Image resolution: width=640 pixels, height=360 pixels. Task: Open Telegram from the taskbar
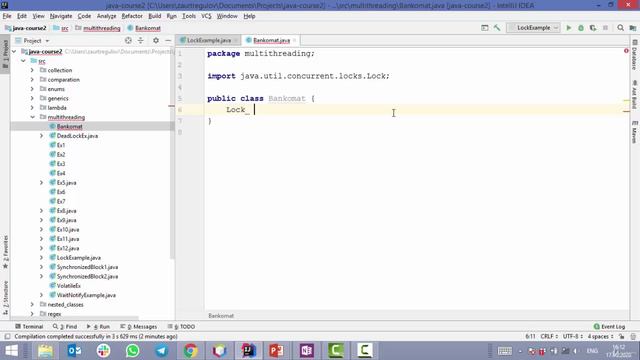161,351
